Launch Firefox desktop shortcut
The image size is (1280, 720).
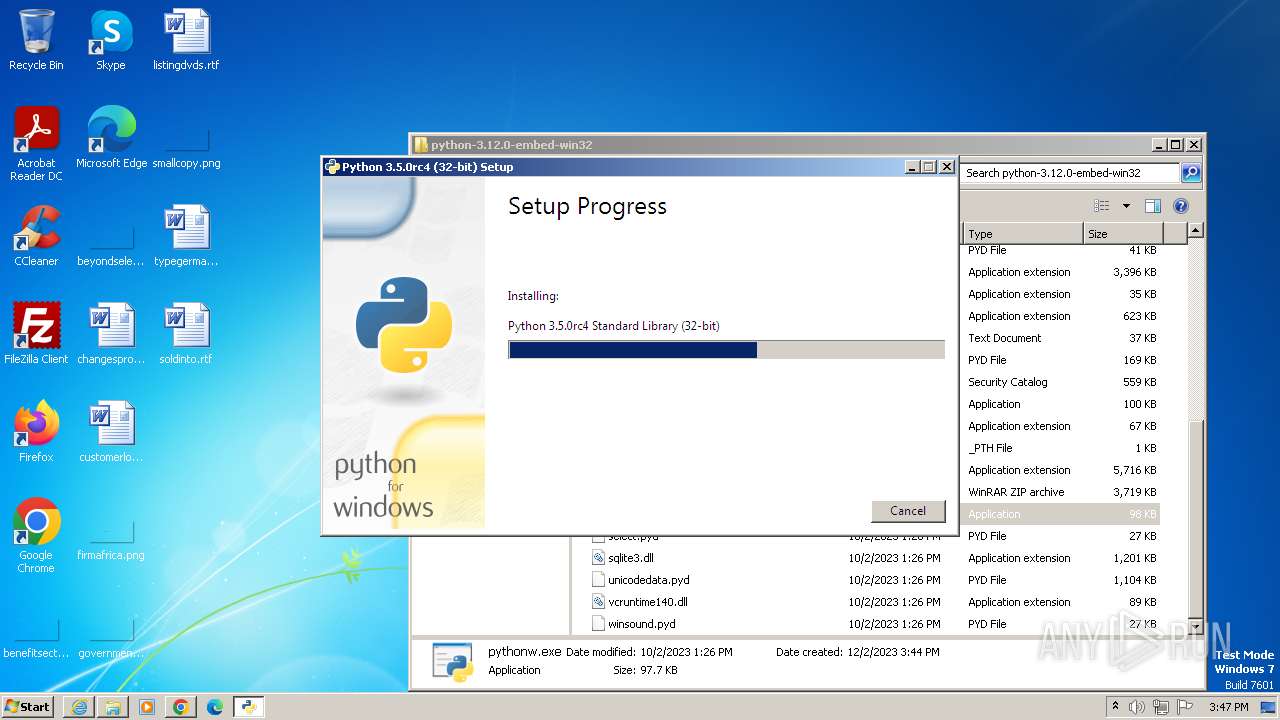(x=36, y=432)
